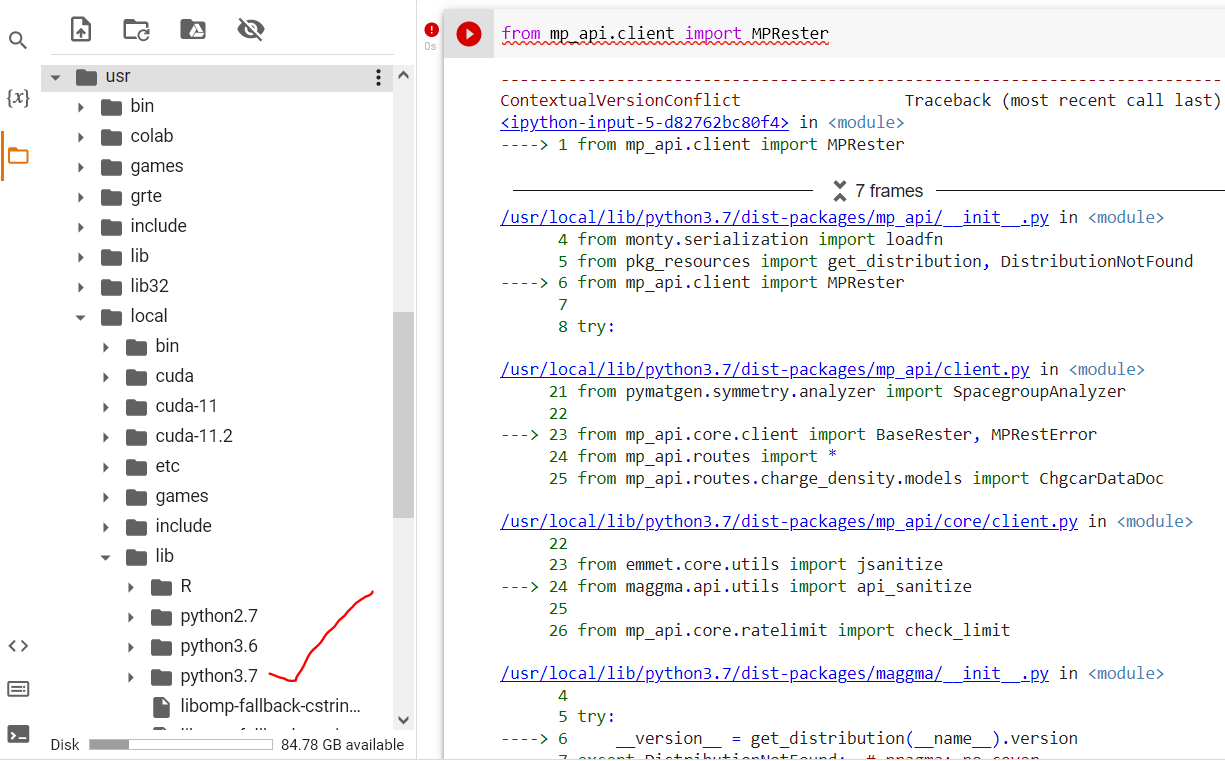Mount Google Drive in file browser
Viewport: 1225px width, 761px height.
193,30
